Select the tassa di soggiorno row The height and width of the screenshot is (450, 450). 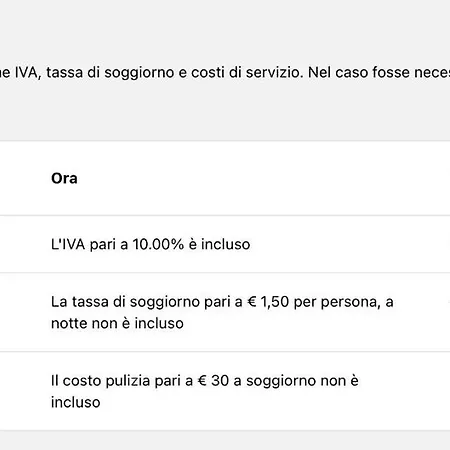[x=225, y=312]
